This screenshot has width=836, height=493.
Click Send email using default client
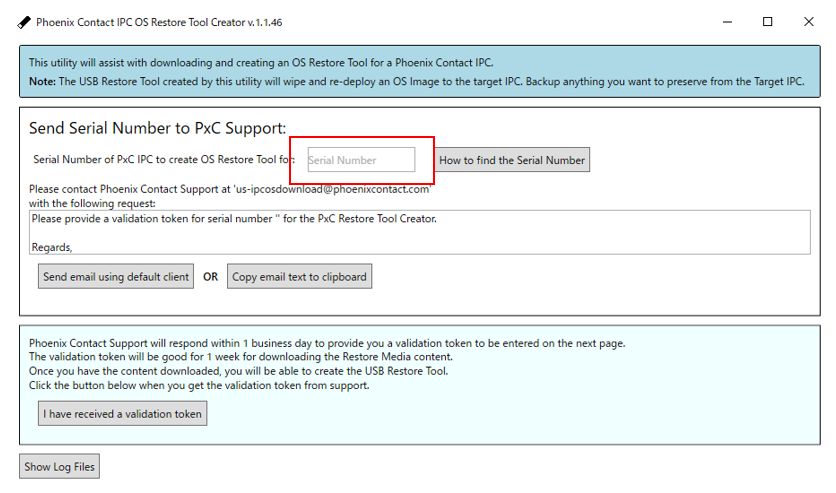[x=116, y=277]
